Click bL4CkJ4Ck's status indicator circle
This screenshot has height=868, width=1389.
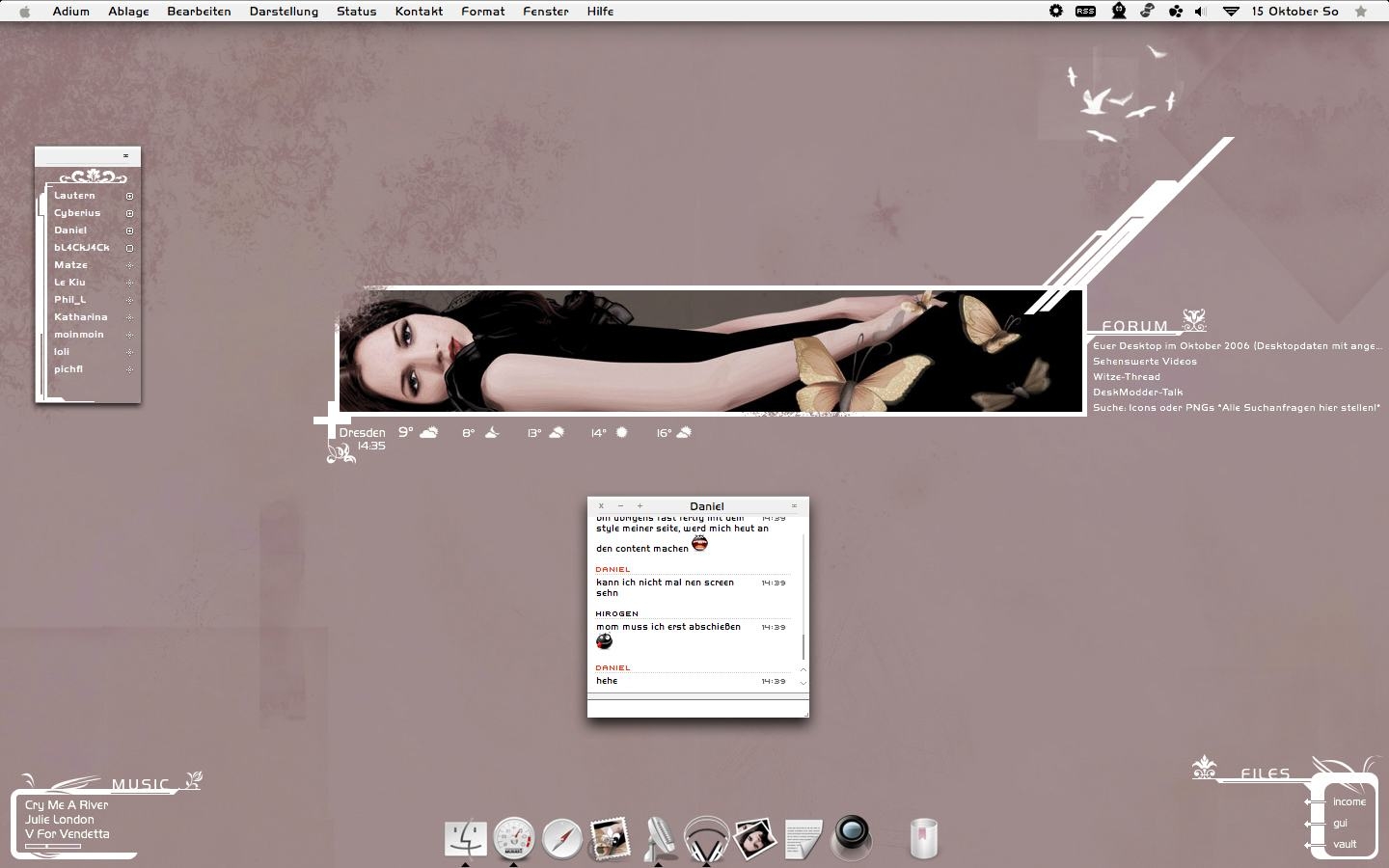pos(129,248)
